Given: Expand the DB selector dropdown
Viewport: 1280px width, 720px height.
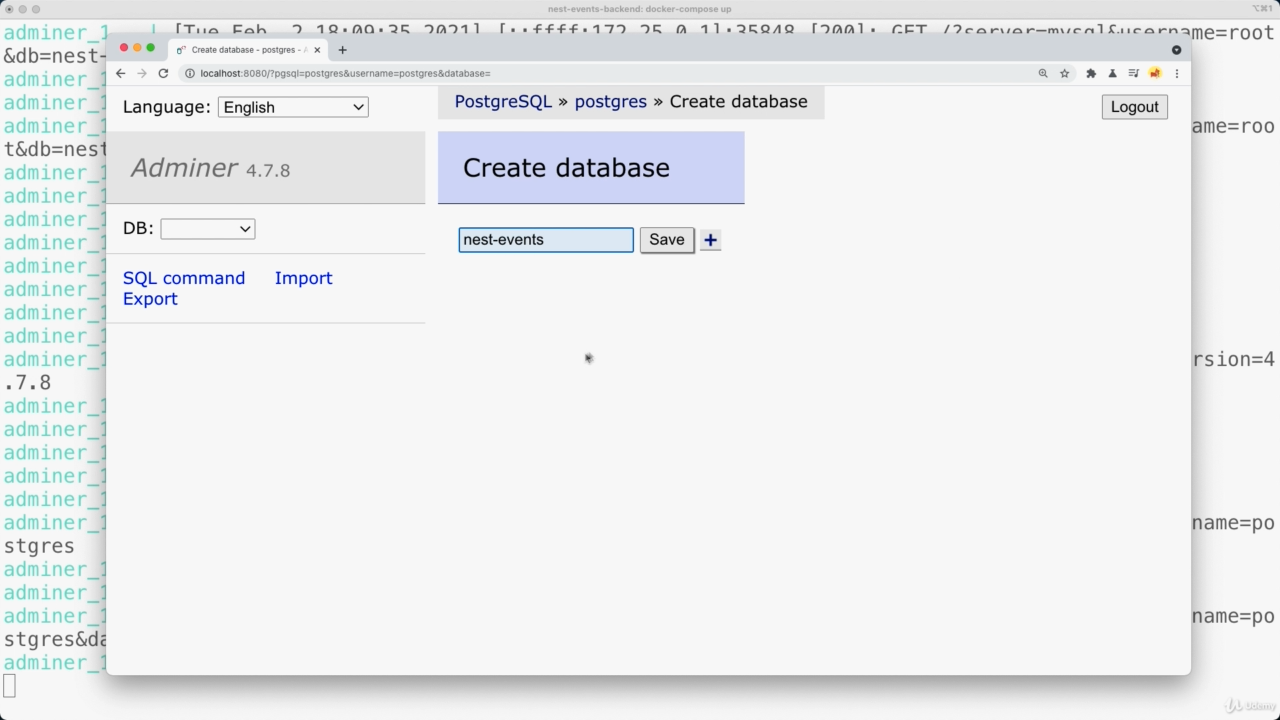Looking at the screenshot, I should (207, 229).
